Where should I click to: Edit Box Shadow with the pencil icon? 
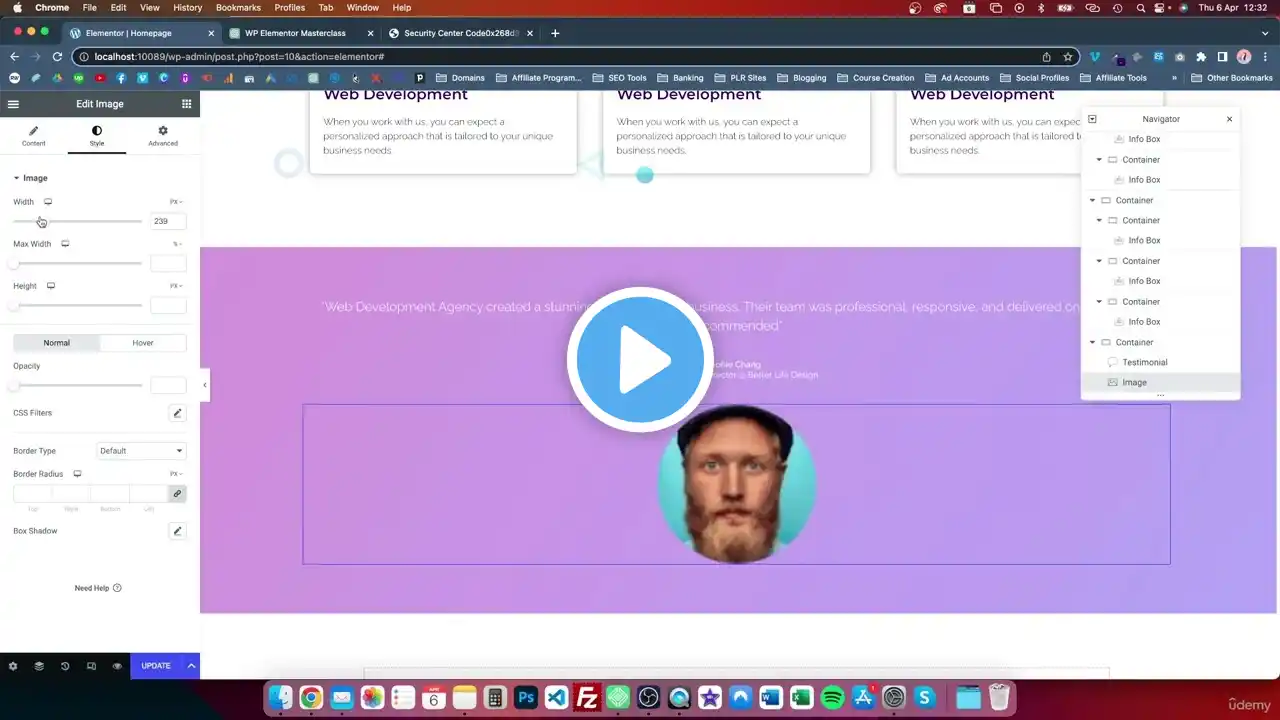[177, 531]
